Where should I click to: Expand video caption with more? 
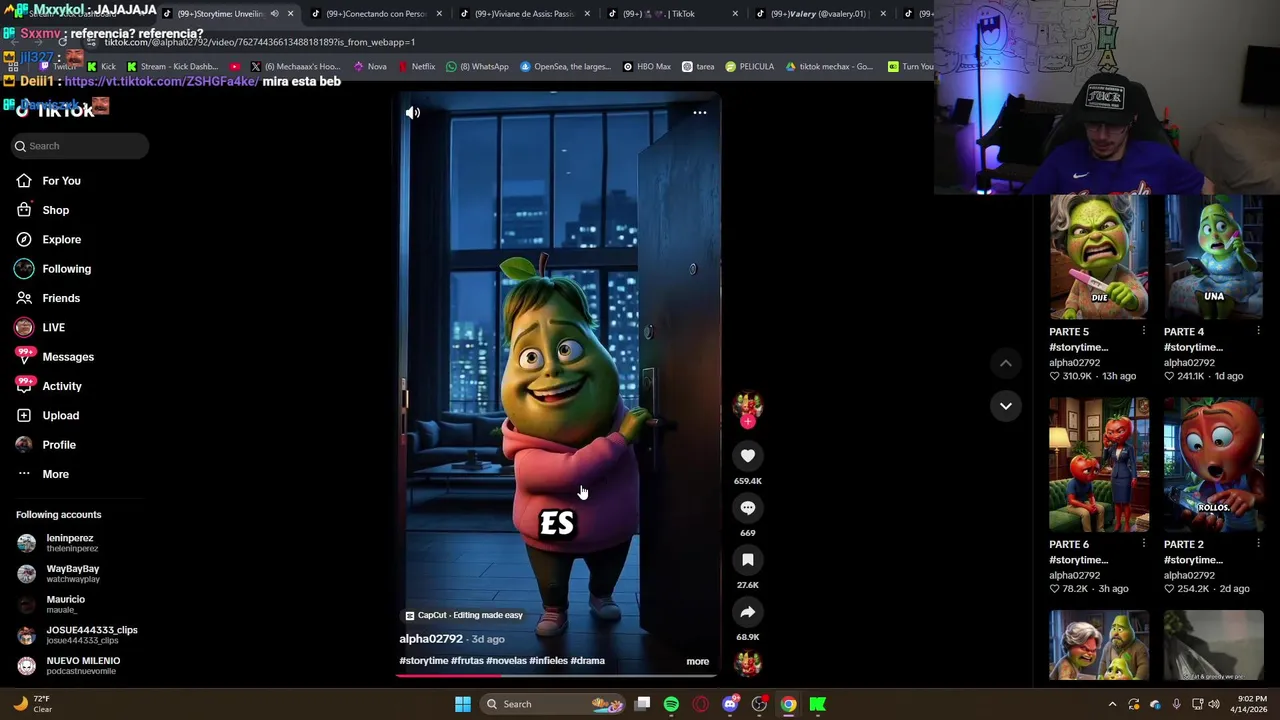click(x=698, y=661)
